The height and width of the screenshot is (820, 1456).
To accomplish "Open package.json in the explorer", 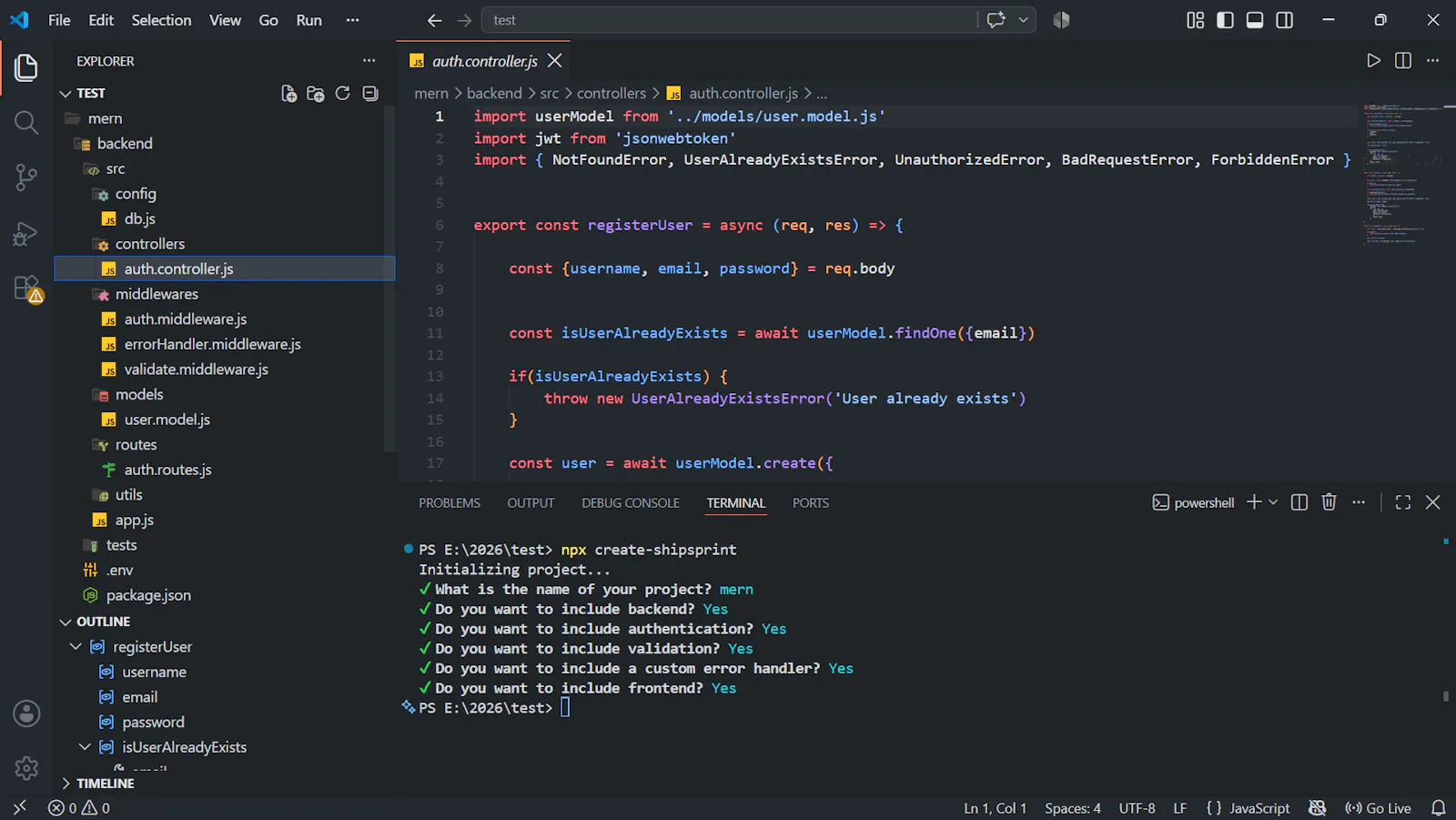I will [148, 595].
